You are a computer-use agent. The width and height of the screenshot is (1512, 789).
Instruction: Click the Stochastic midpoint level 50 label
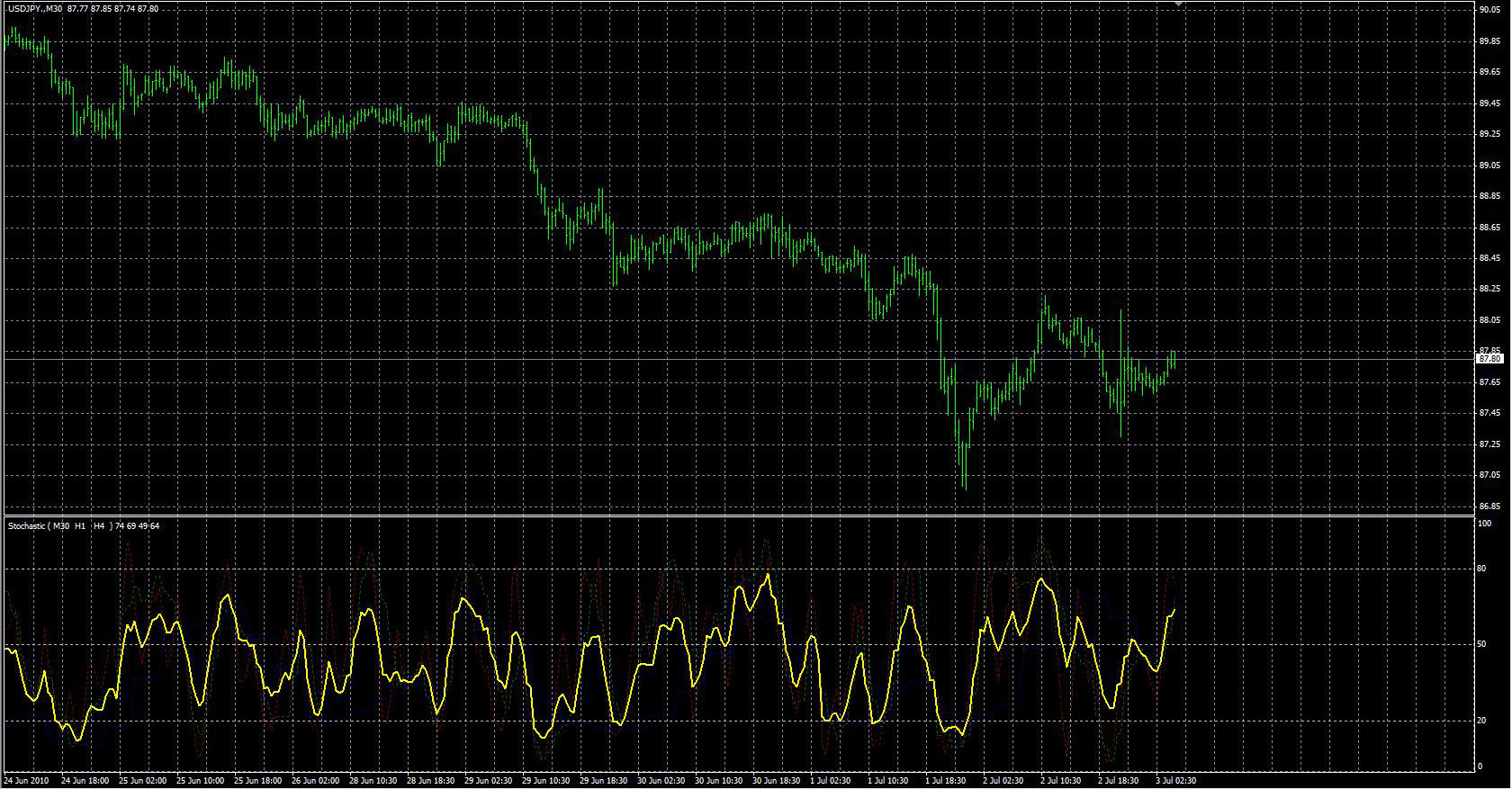click(1482, 645)
